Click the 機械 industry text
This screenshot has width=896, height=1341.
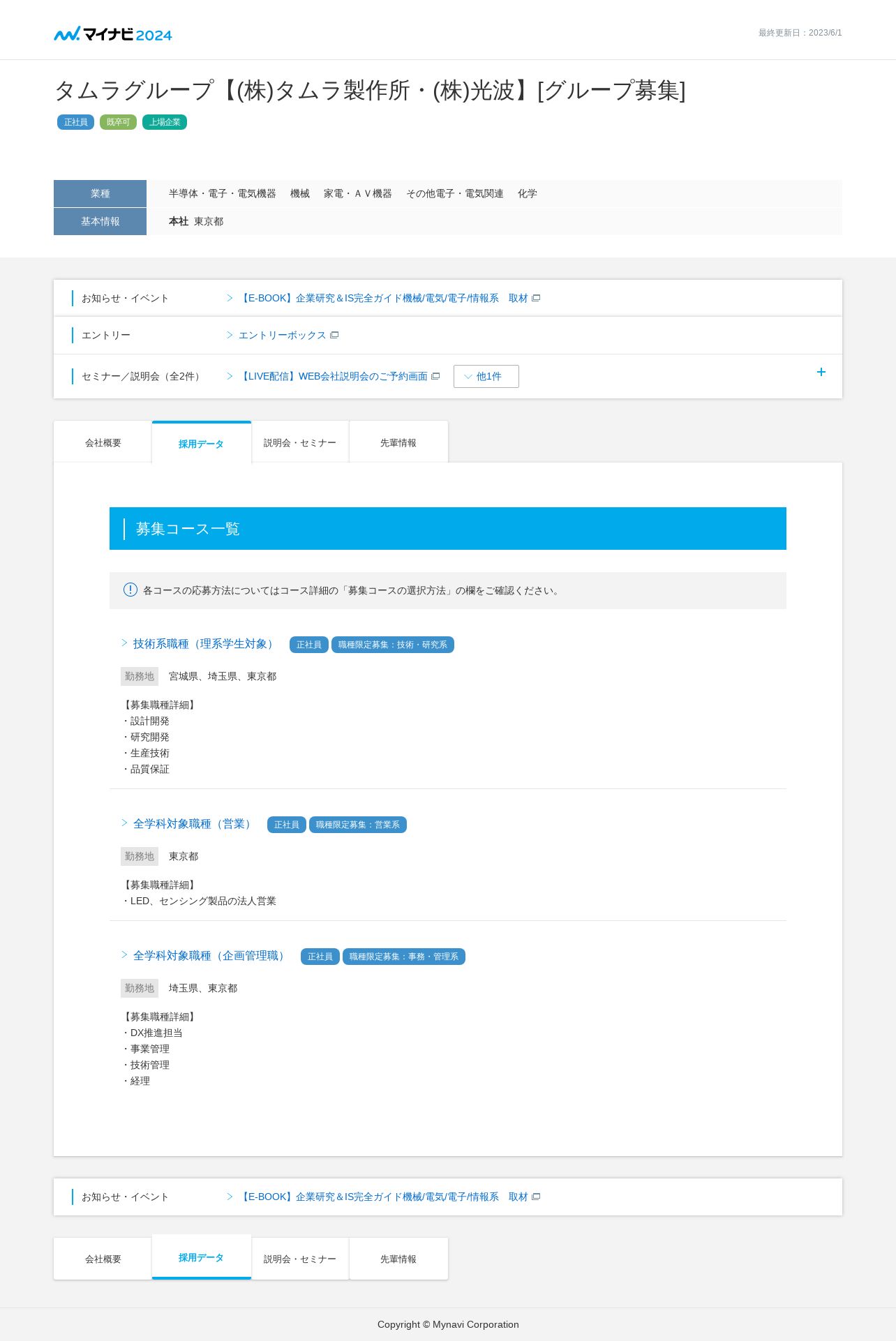300,193
